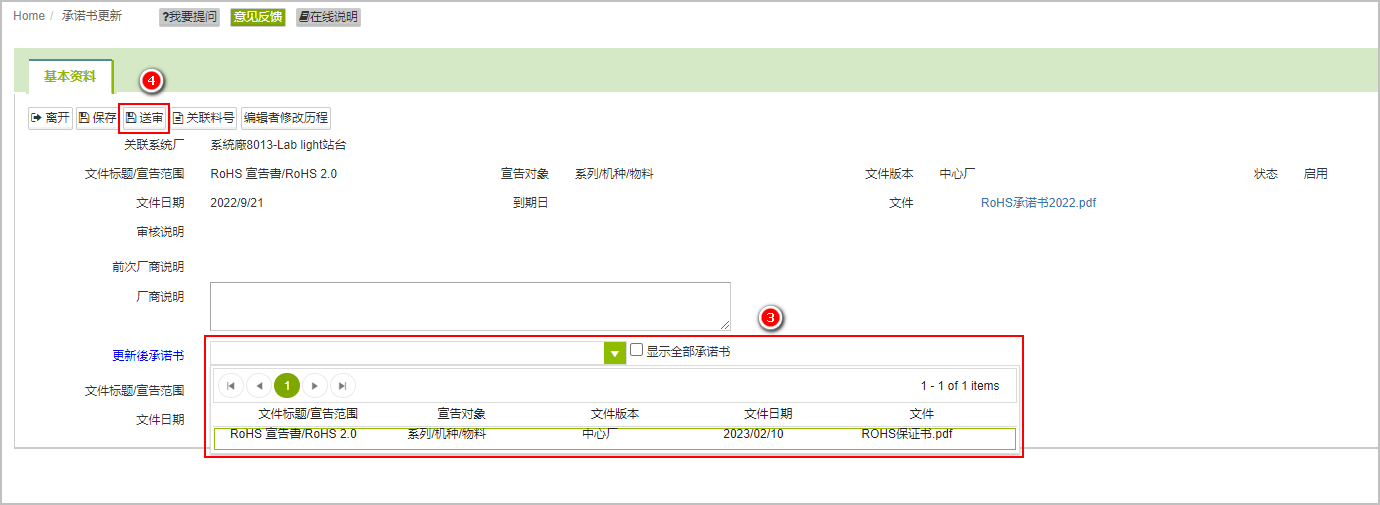Click the 离开 (leave) toolbar button
Screen dimensions: 1380x505
(50, 118)
